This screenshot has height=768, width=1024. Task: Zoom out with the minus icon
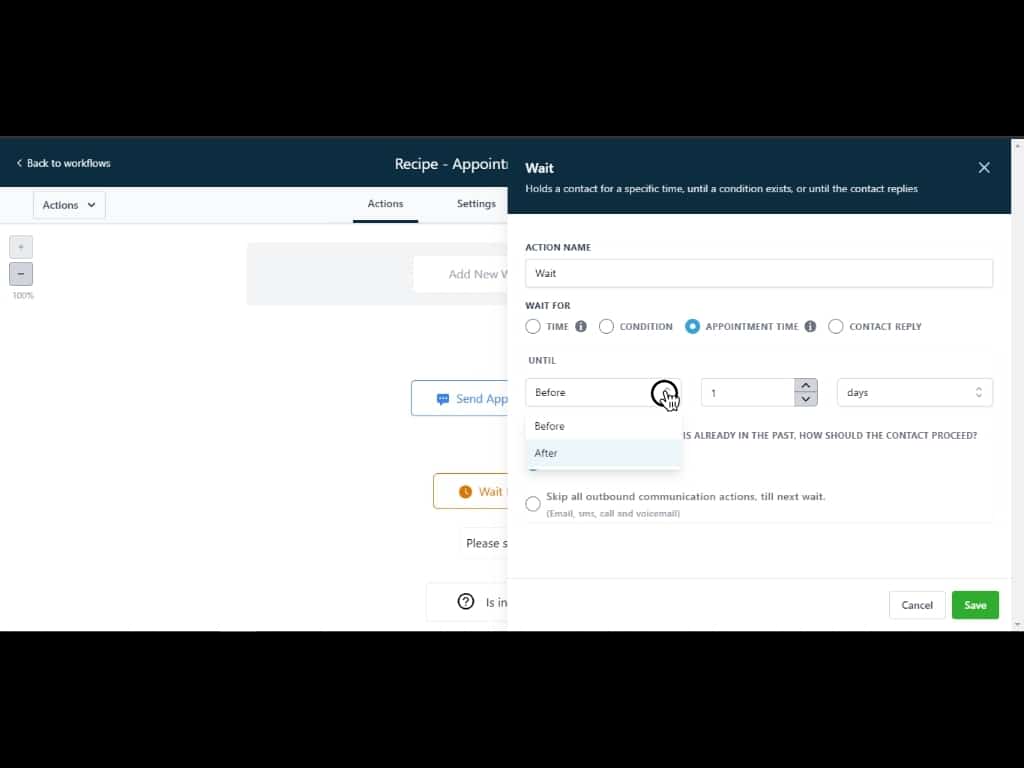(21, 274)
